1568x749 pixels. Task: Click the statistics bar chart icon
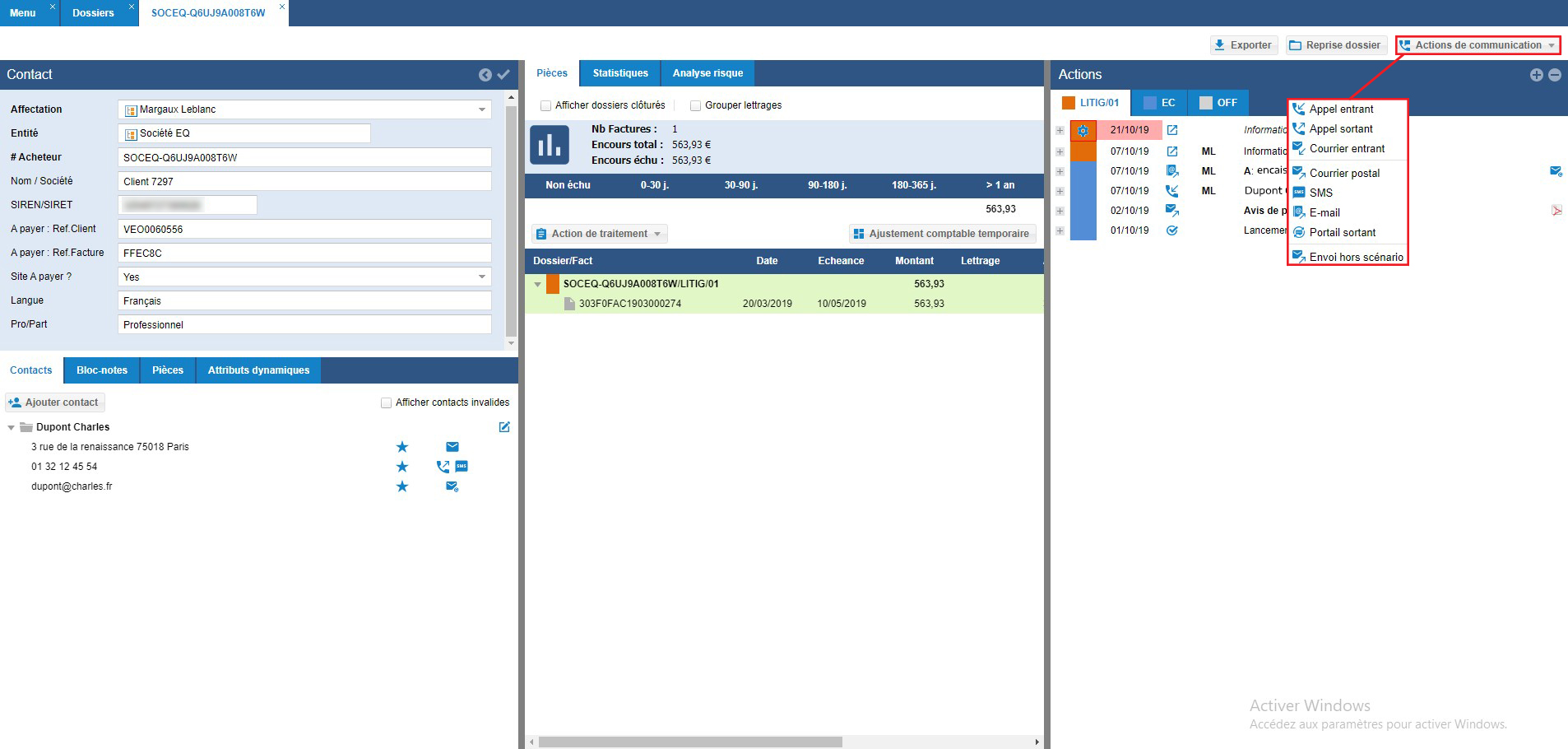pos(549,145)
